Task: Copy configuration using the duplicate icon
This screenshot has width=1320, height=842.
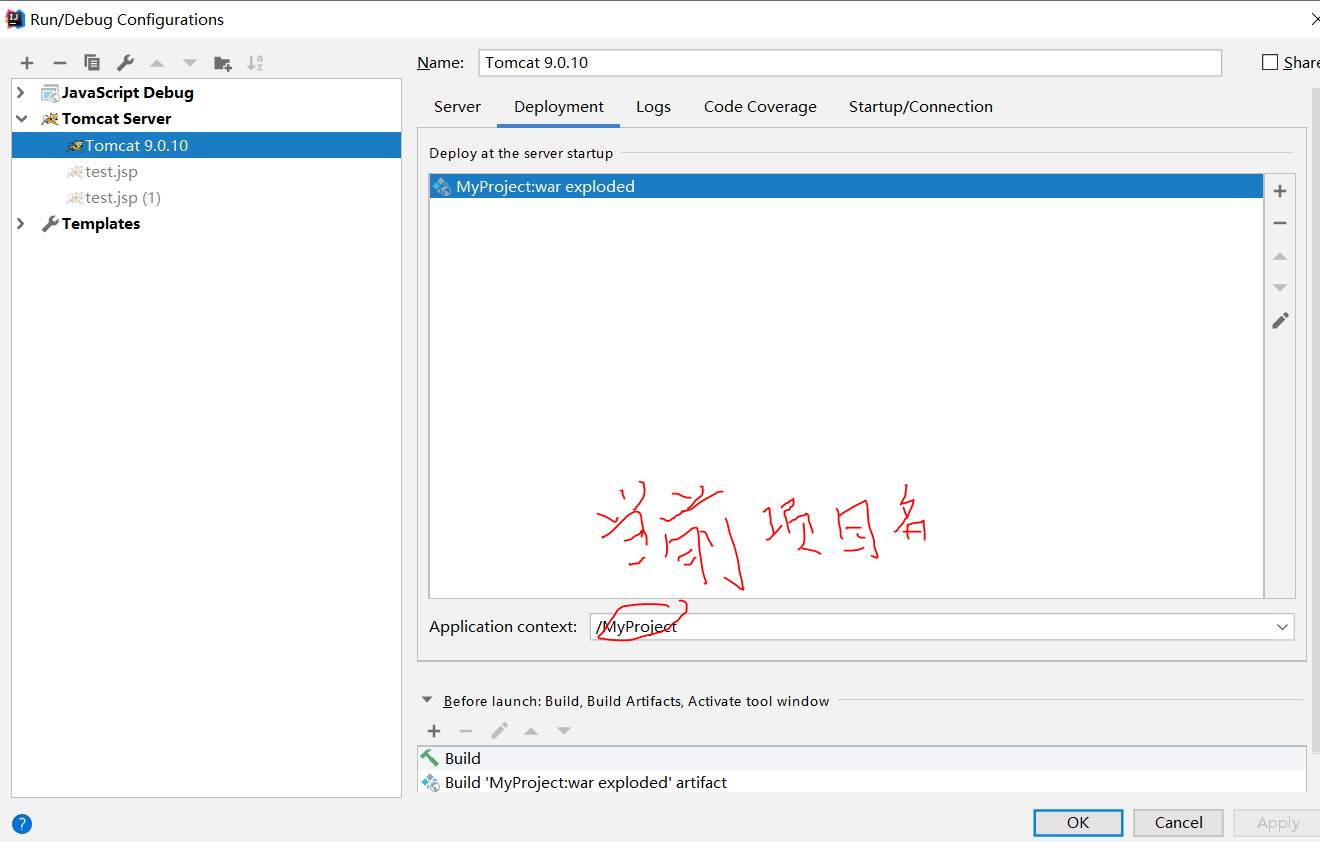Action: point(92,63)
